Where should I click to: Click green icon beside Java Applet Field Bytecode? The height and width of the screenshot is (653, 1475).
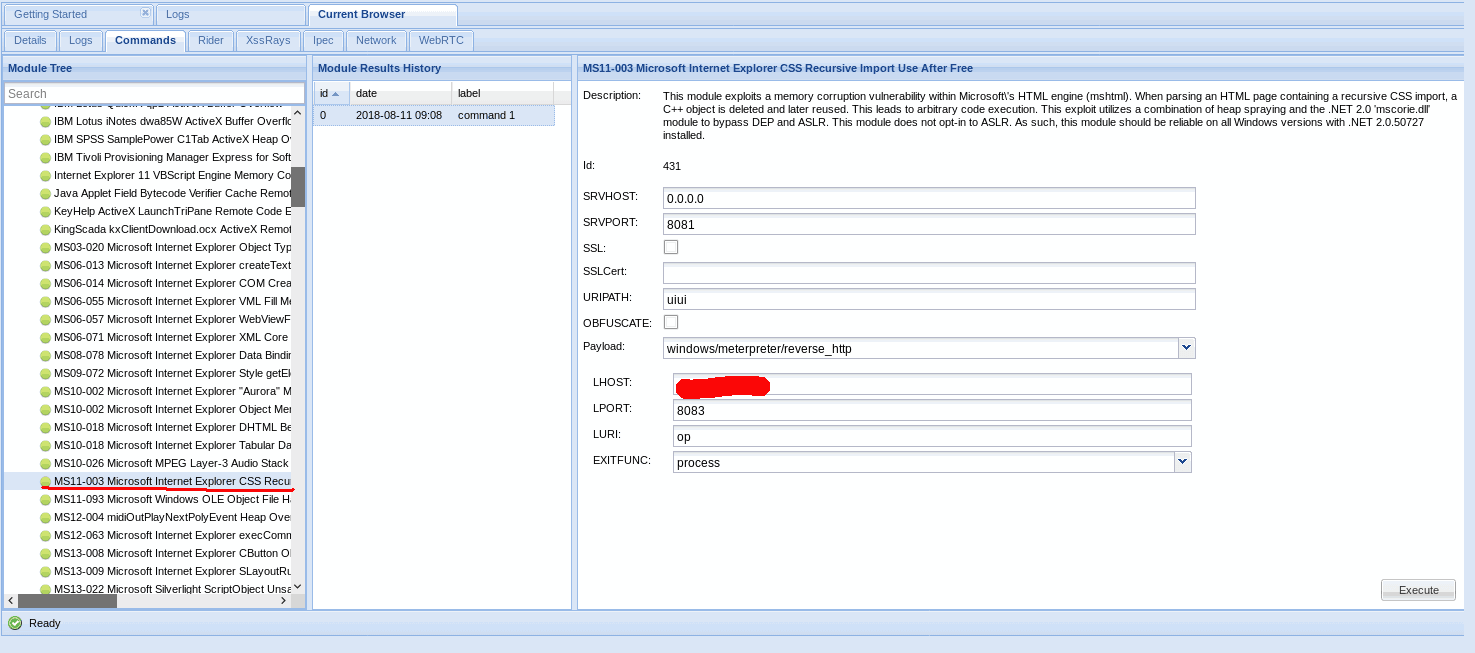(45, 194)
